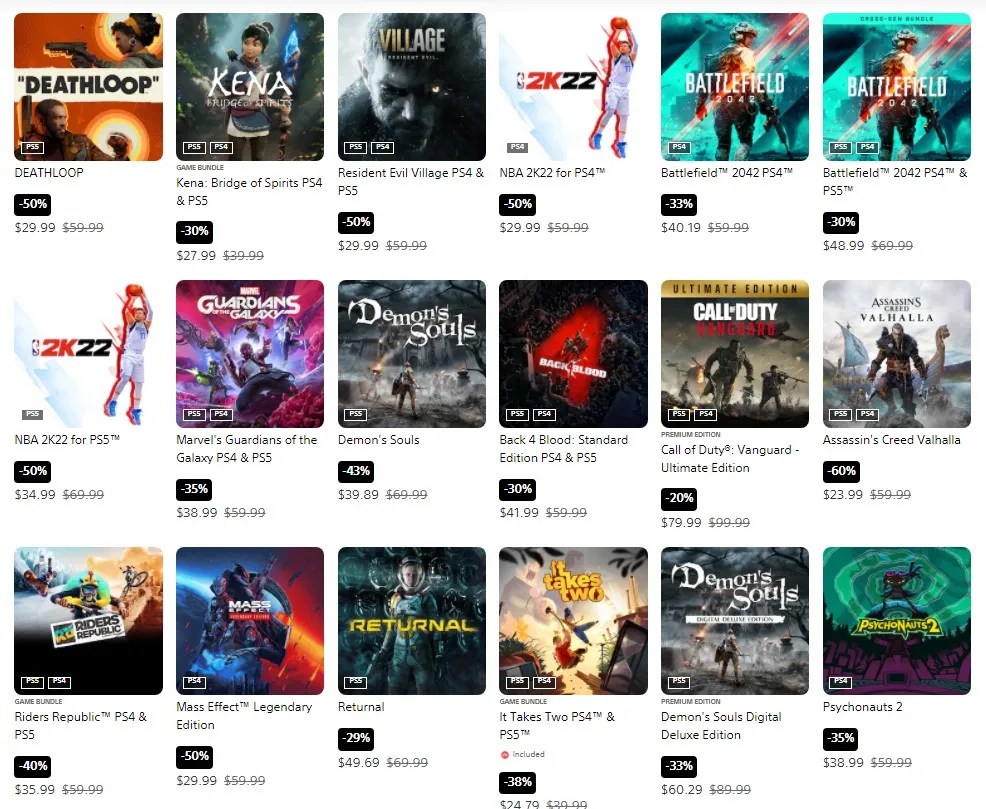Open Marvel's Guardians of the Galaxy cover
Image resolution: width=986 pixels, height=809 pixels.
250,354
